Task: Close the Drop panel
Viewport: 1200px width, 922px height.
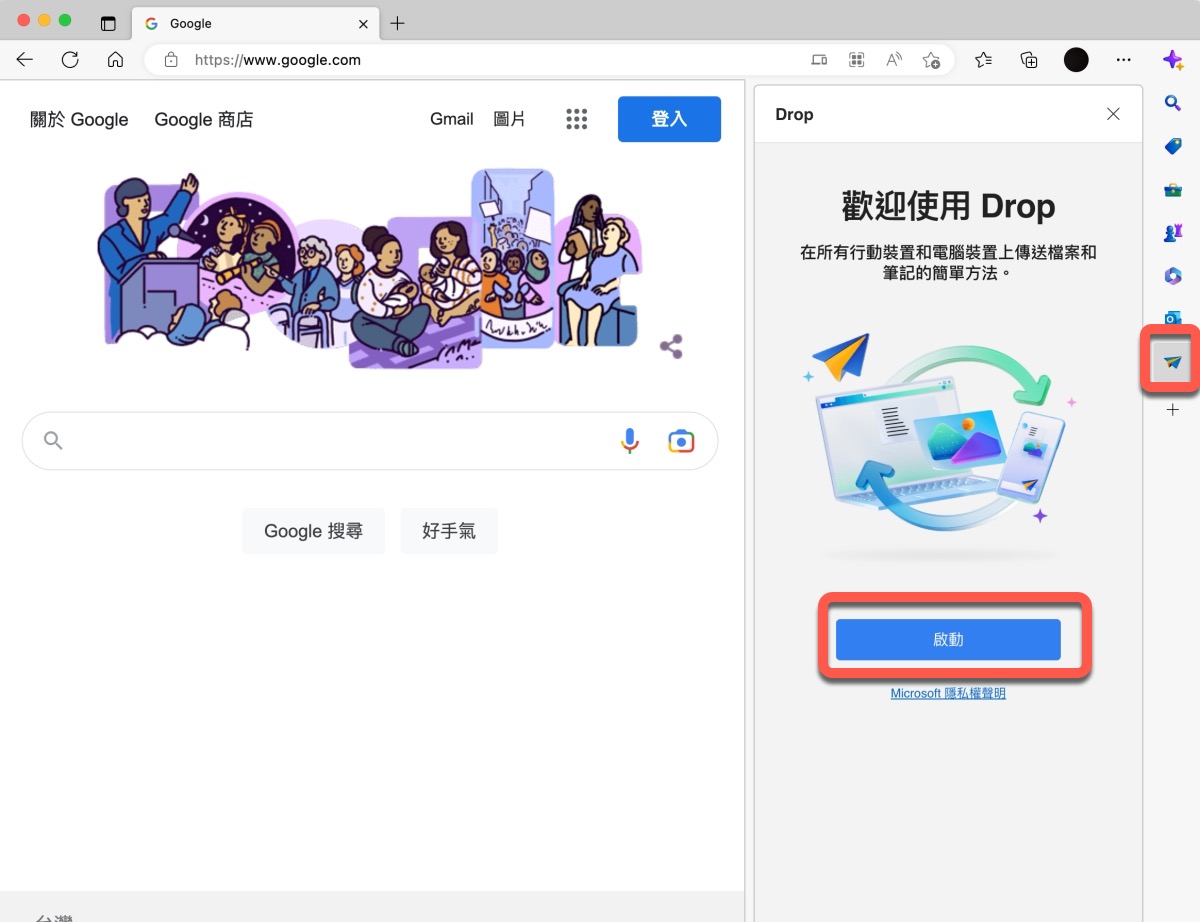Action: tap(1113, 114)
